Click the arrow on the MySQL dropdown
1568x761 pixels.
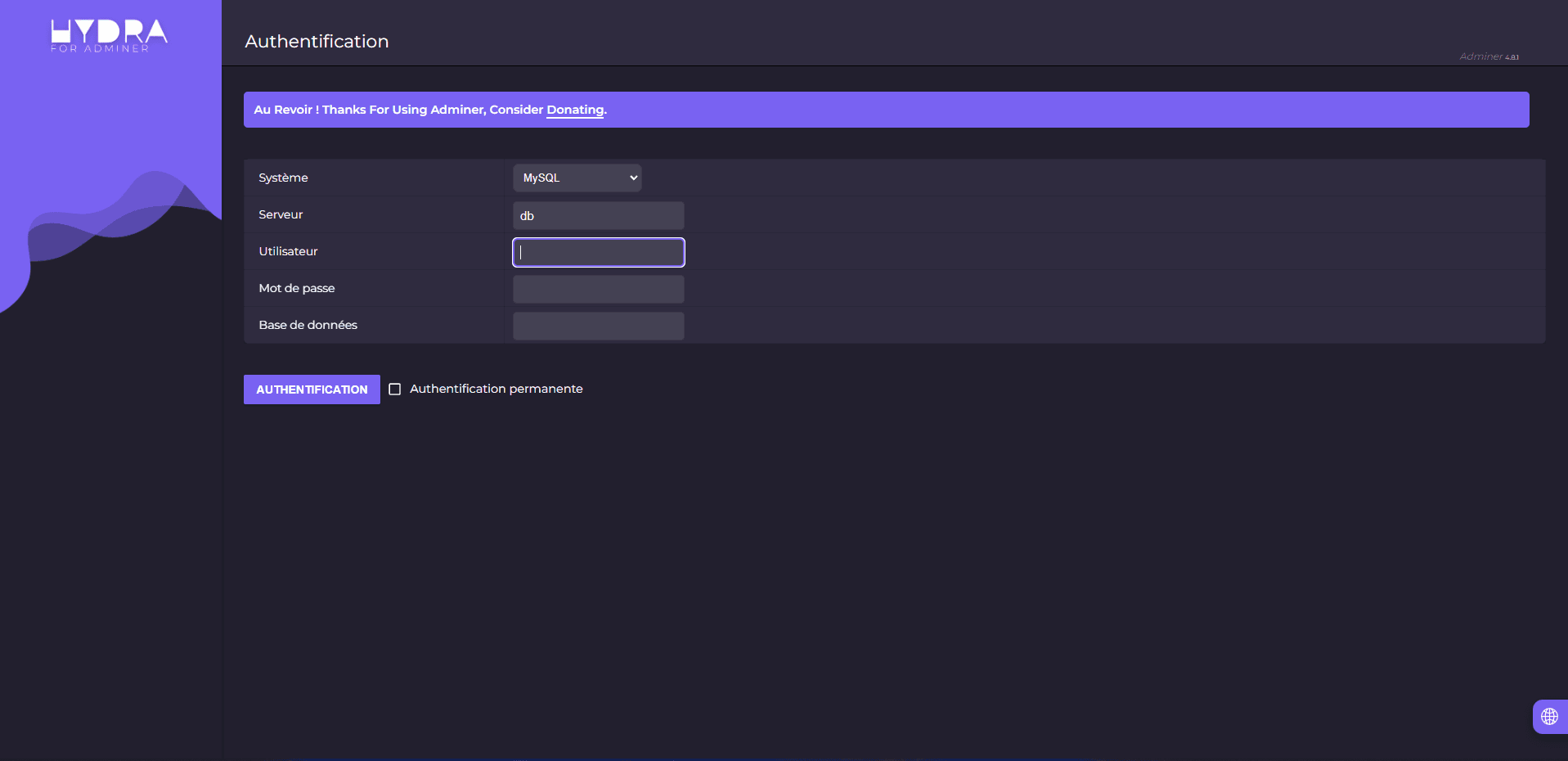[633, 178]
